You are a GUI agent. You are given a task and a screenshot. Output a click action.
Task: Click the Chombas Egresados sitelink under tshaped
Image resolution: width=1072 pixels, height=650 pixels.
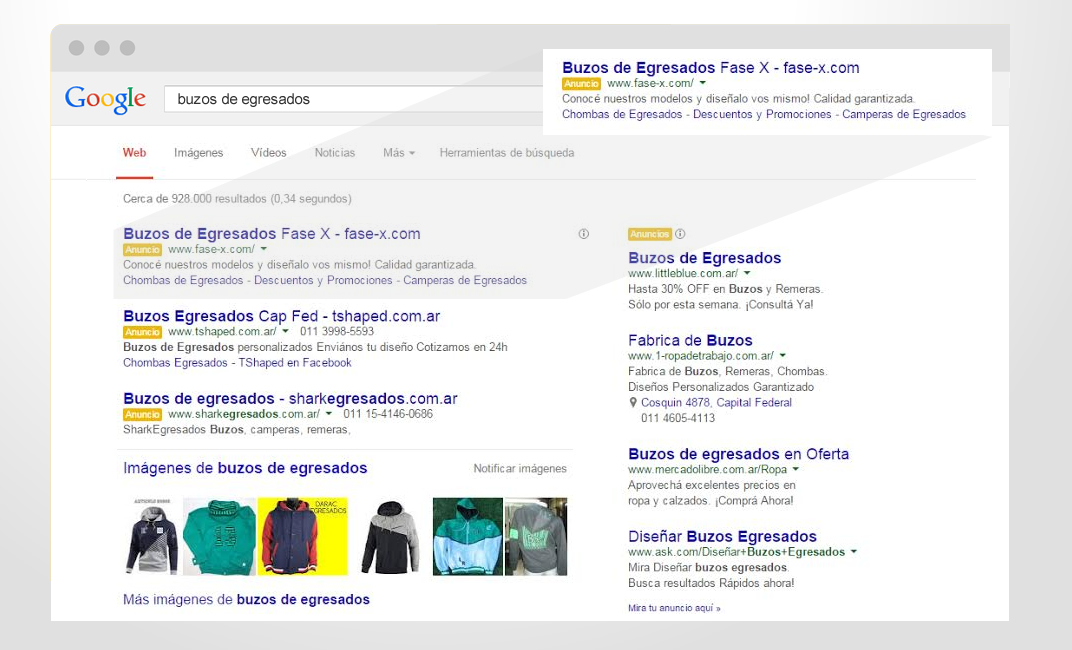click(x=175, y=363)
